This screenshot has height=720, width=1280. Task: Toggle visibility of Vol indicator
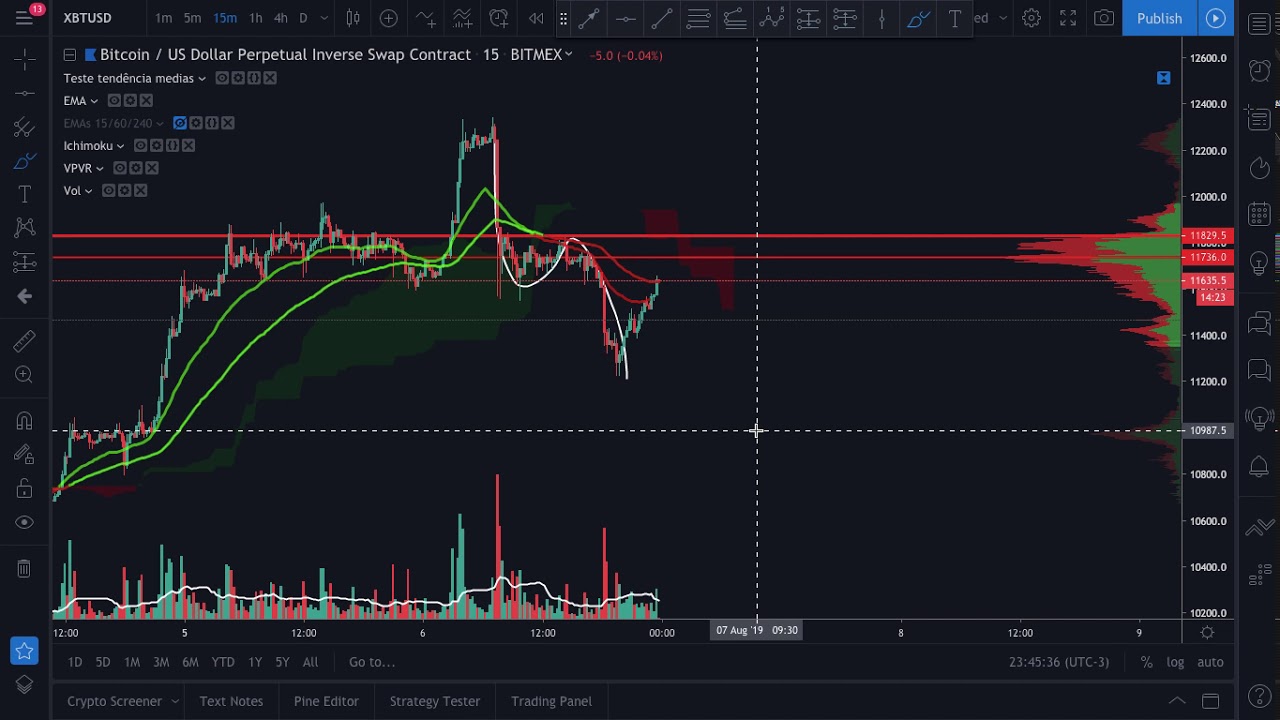click(108, 190)
